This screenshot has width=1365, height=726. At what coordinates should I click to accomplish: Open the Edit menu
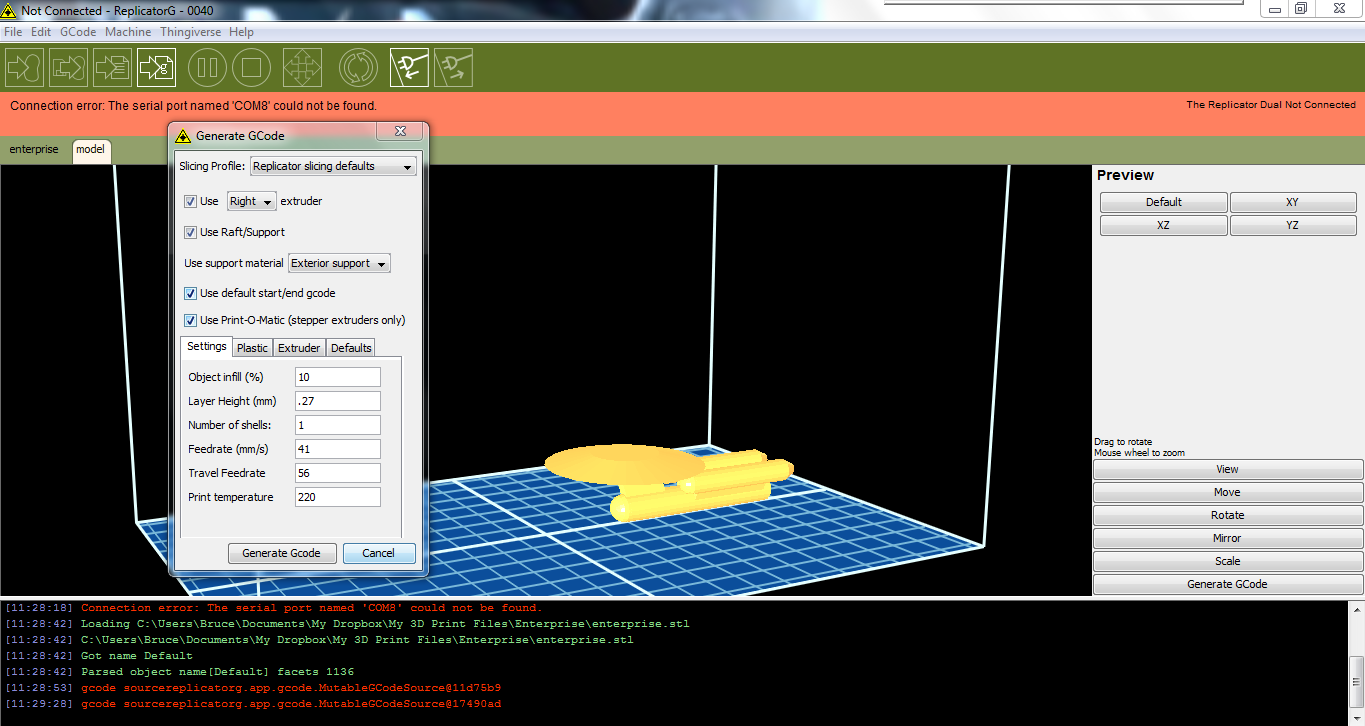point(41,32)
